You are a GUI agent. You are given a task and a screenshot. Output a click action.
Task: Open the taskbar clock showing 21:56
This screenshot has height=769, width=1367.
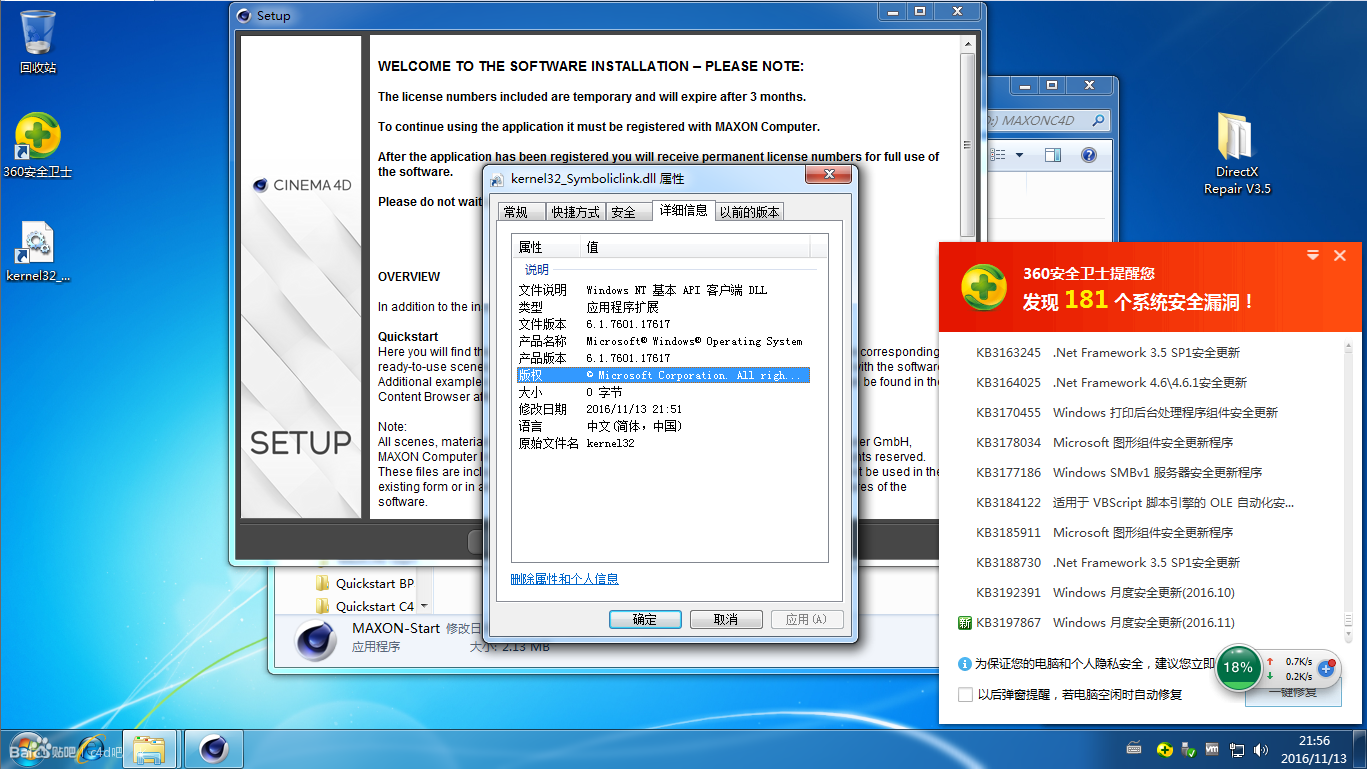pyautogui.click(x=1314, y=749)
